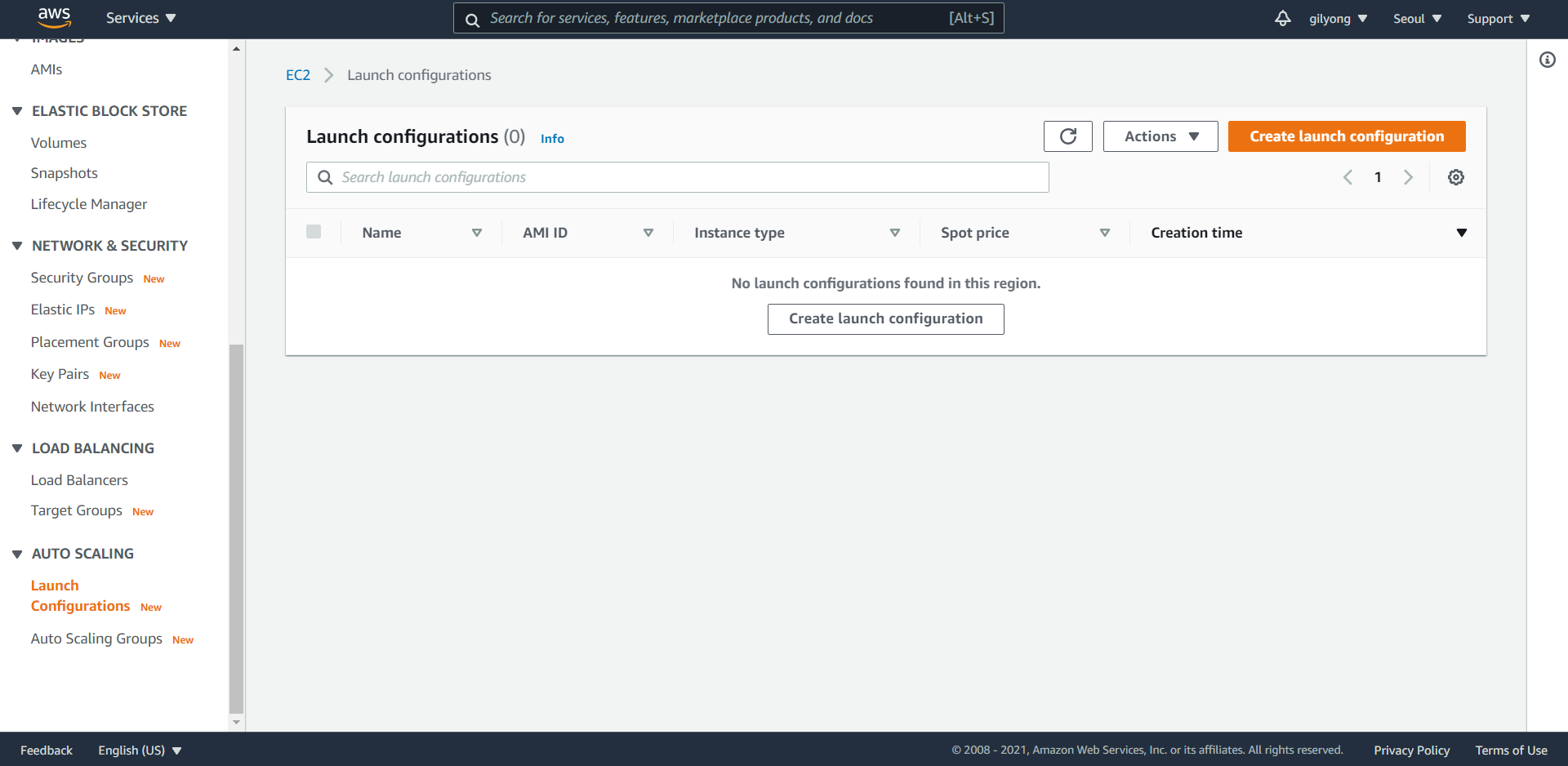Open Placement Groups in the sidebar
Screen dimensions: 1568x766
coord(90,342)
